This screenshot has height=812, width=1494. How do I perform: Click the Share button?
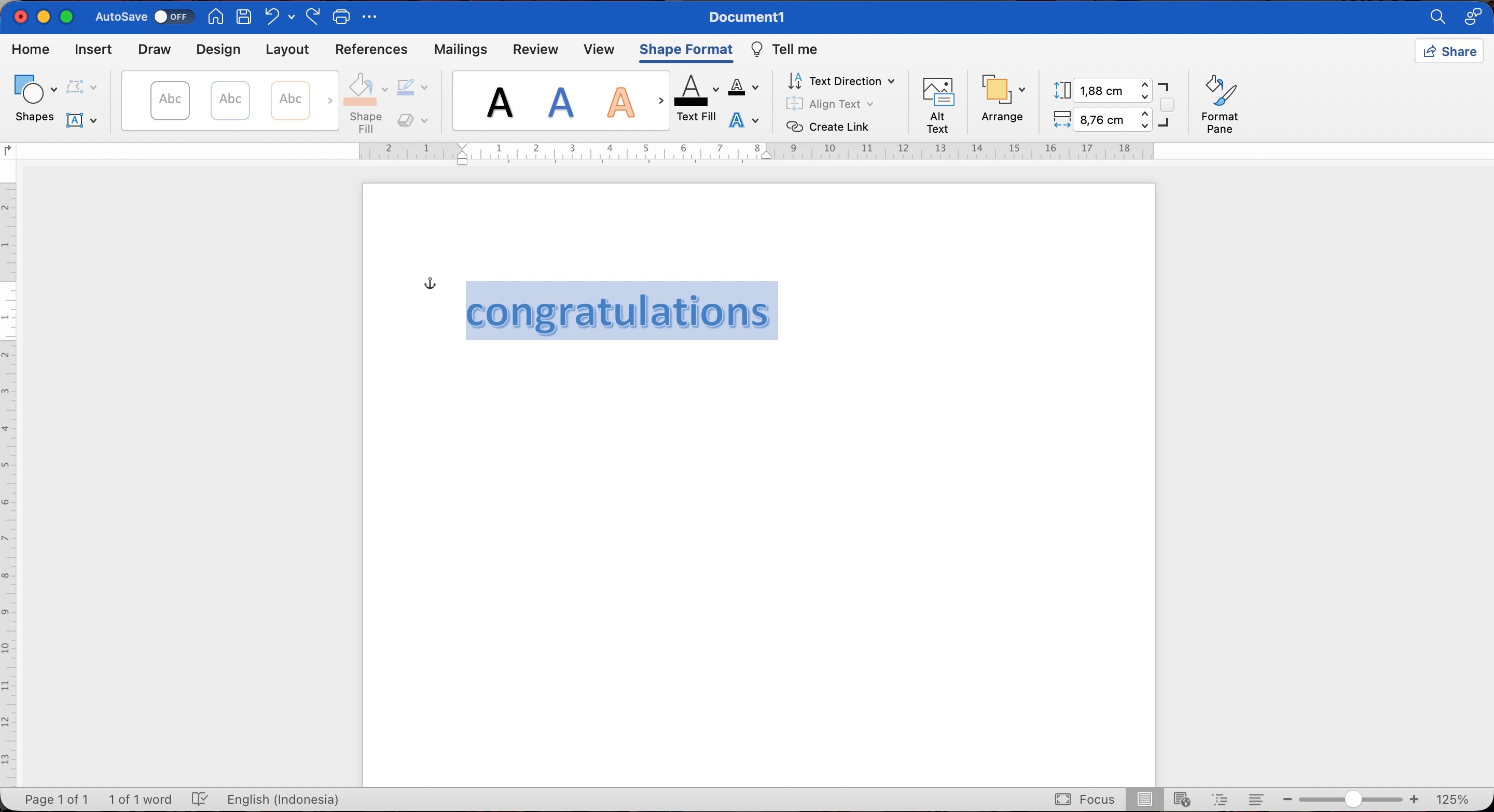pos(1449,51)
